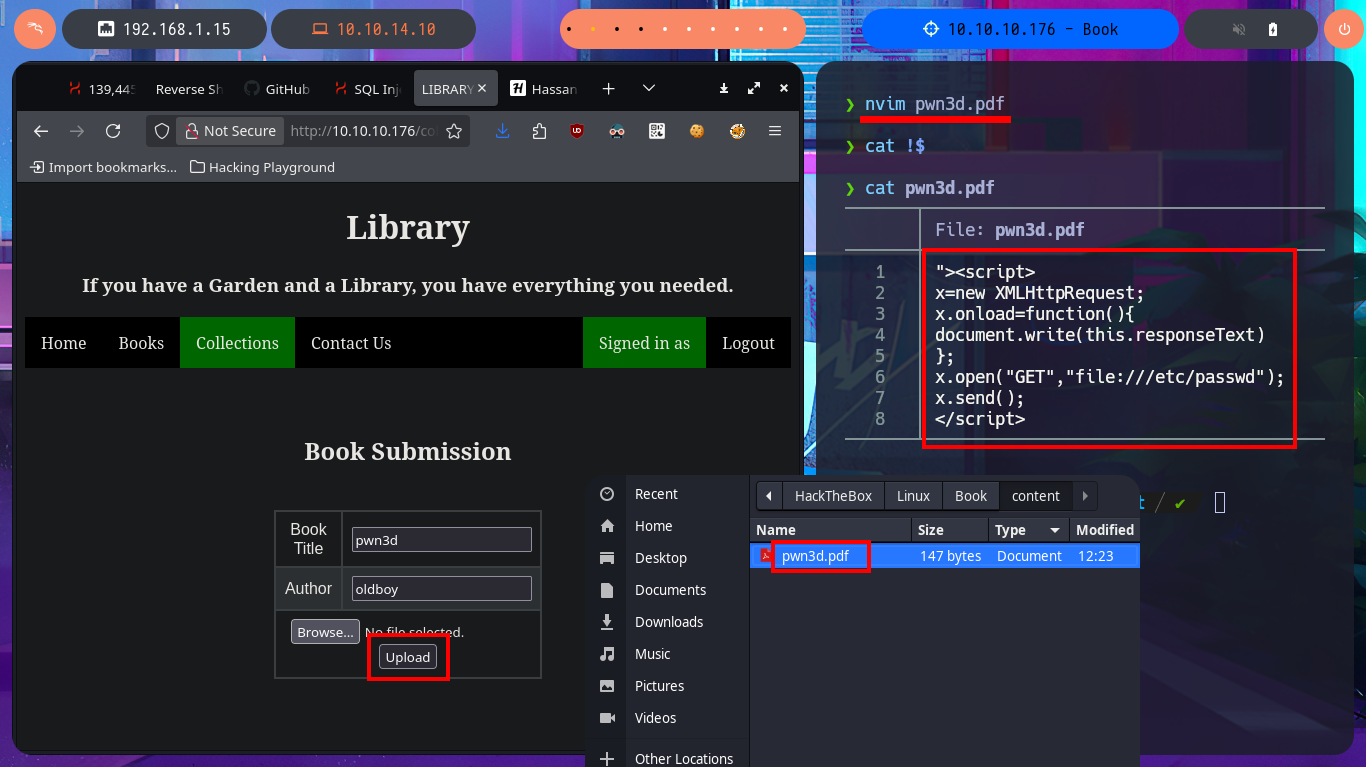Click the Not Secure lock indicator
1366x767 pixels.
[228, 131]
